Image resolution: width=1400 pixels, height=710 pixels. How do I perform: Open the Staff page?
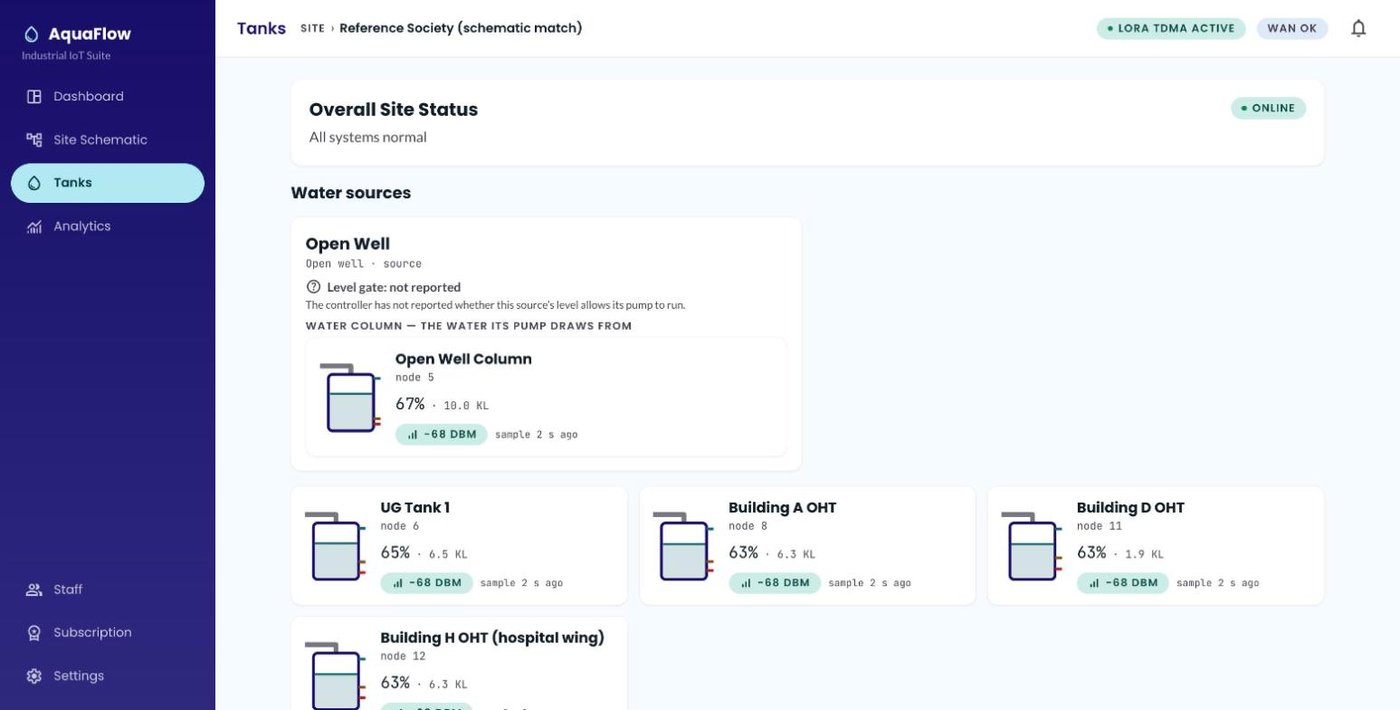[x=107, y=590]
